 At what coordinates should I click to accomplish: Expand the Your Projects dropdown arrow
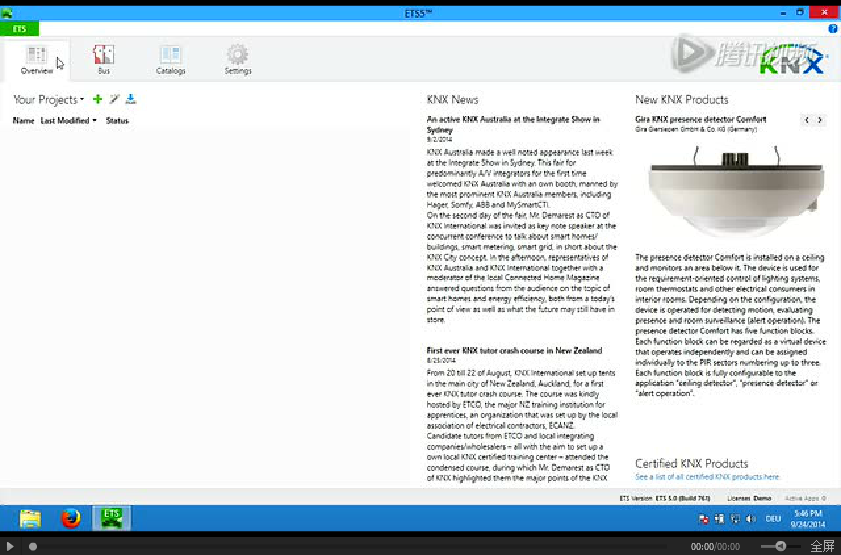click(x=82, y=100)
